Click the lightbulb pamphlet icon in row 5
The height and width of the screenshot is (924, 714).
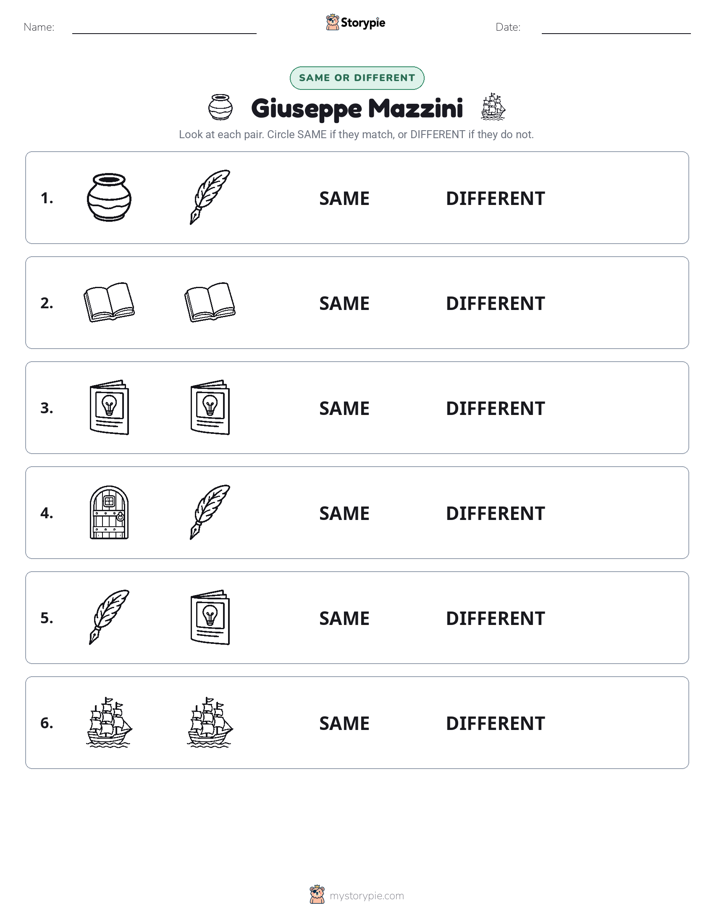[x=210, y=617]
